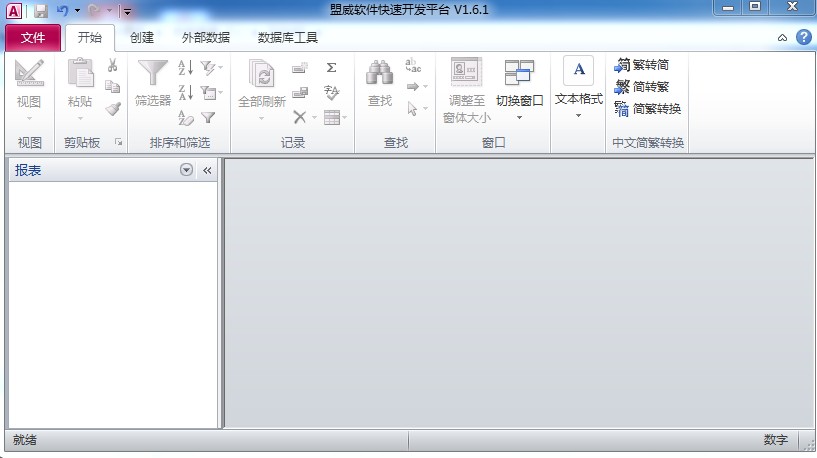Open the Customize Quick Access Toolbar dropdown
Viewport: 817px width, 458px height.
pos(127,11)
